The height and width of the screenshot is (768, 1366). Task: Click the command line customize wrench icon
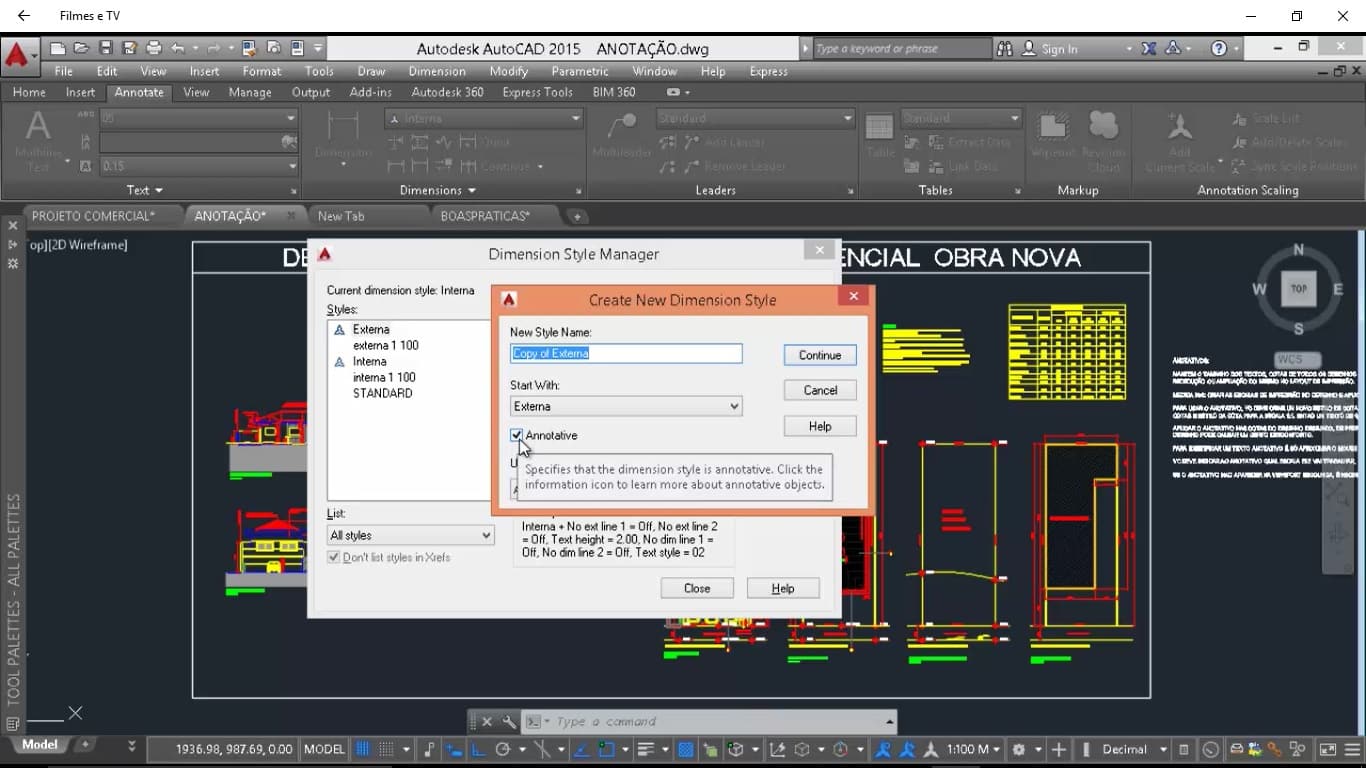point(508,722)
